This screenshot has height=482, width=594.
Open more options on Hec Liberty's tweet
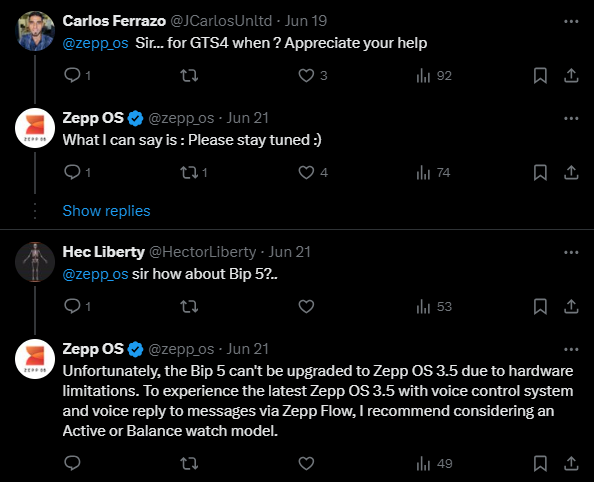point(571,252)
